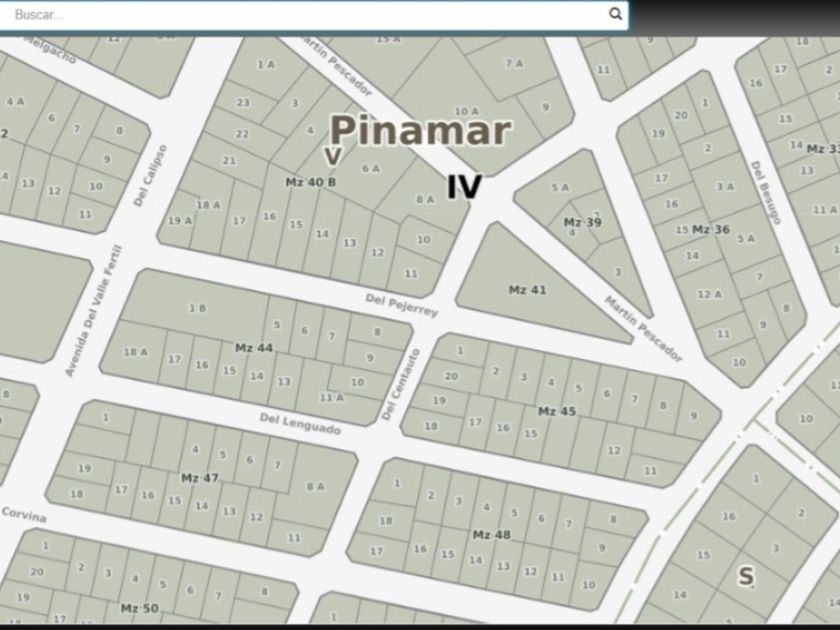The image size is (840, 630).
Task: Select lot 3 in Mz 39
Action: click(618, 272)
